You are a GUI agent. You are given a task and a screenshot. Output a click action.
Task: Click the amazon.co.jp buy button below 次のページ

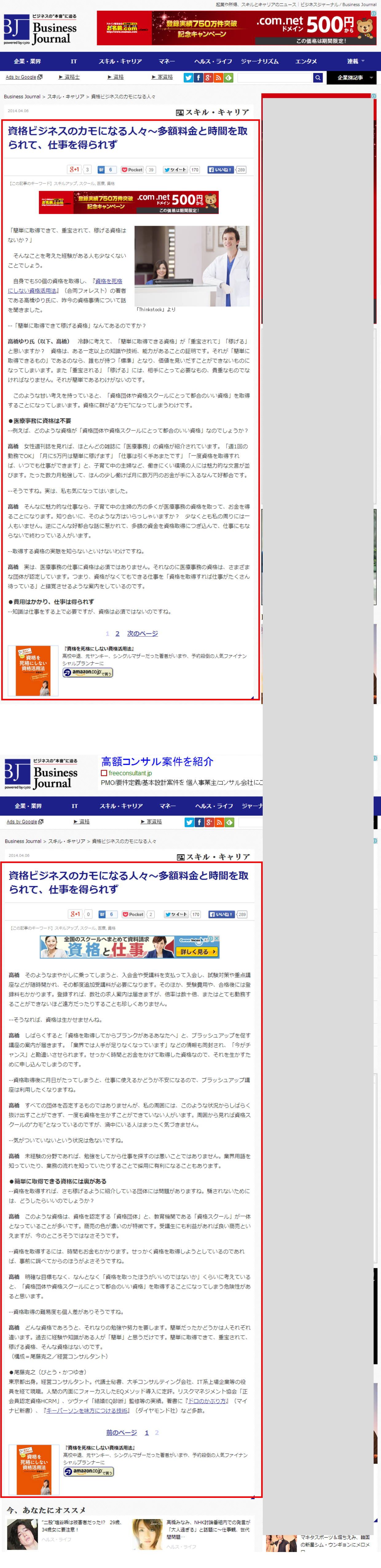88,673
